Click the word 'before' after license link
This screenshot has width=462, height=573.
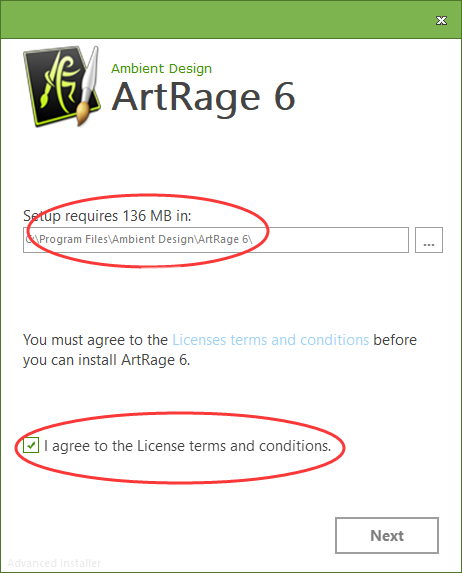pyautogui.click(x=395, y=340)
